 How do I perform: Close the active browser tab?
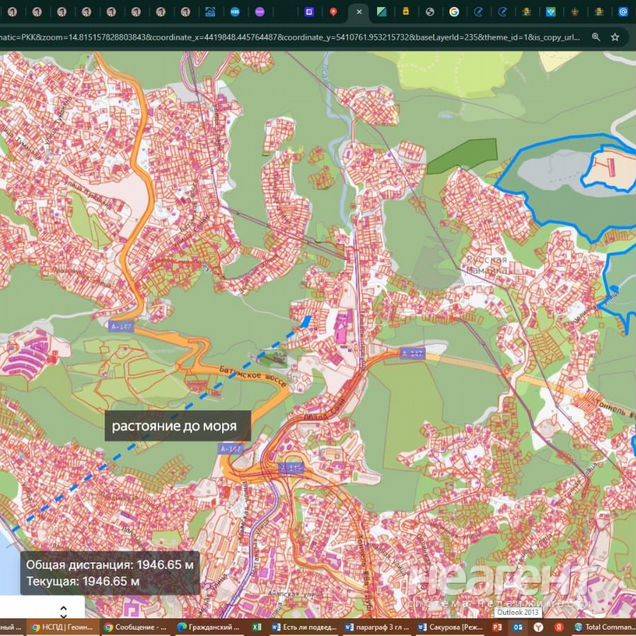coord(359,12)
